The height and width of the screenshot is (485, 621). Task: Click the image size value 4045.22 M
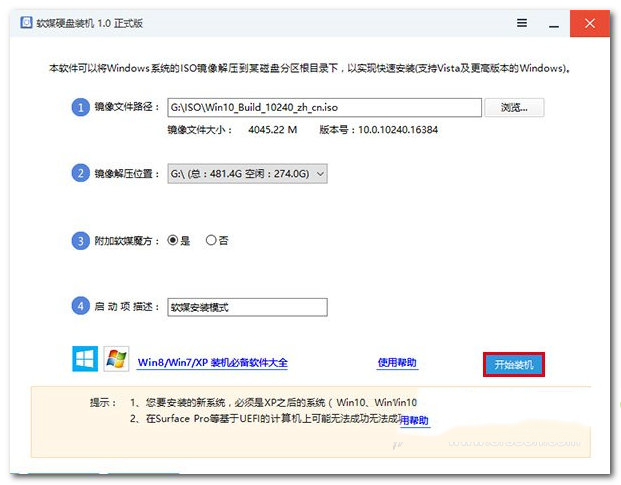(272, 130)
